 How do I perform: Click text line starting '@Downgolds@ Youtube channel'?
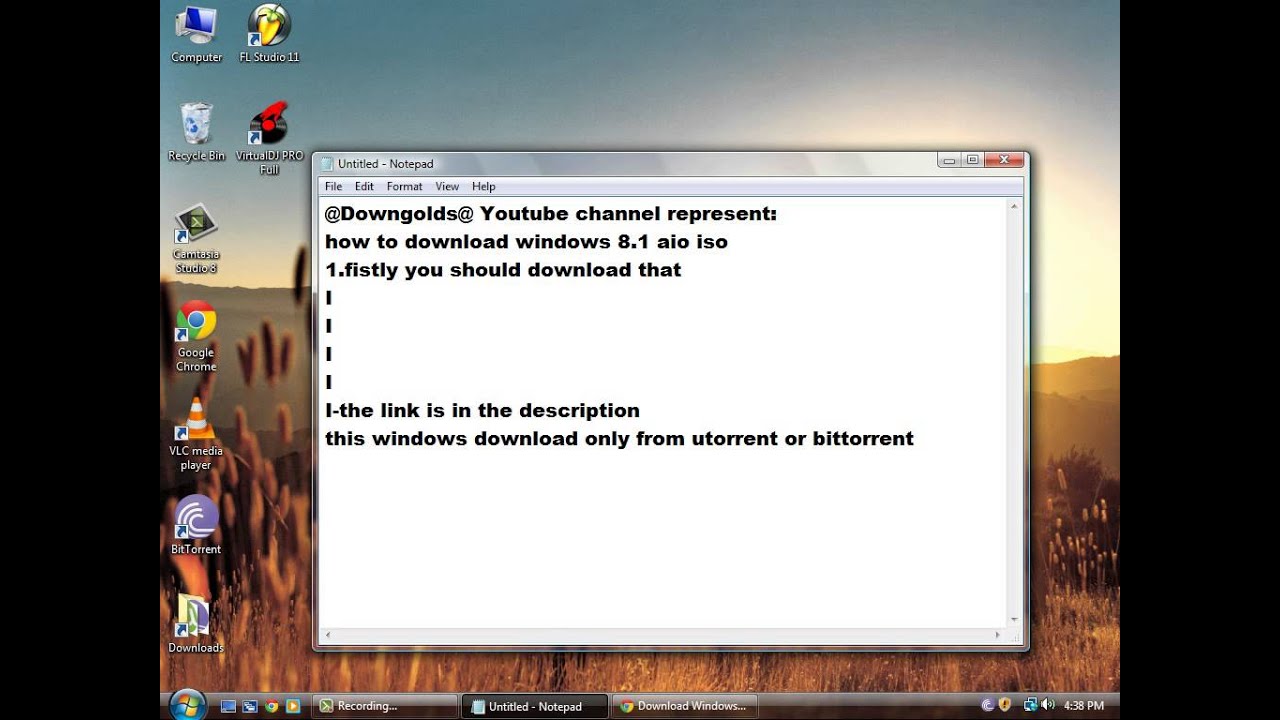click(551, 214)
